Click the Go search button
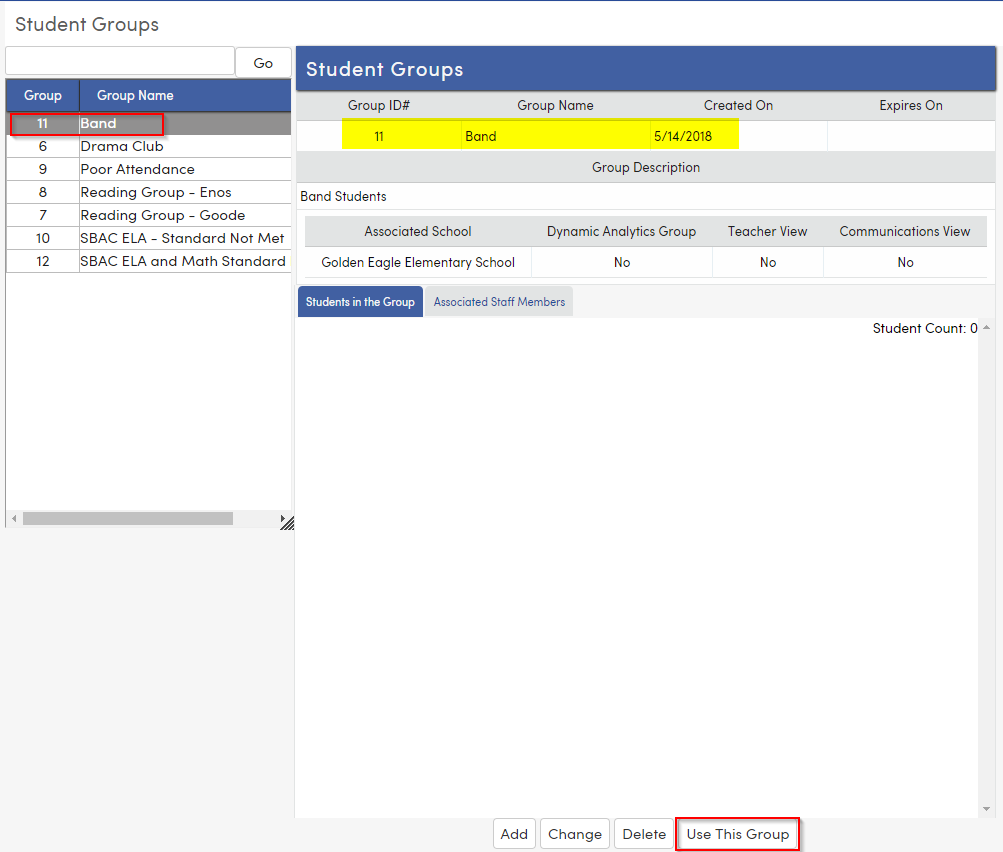The width and height of the screenshot is (1003, 852). tap(263, 61)
